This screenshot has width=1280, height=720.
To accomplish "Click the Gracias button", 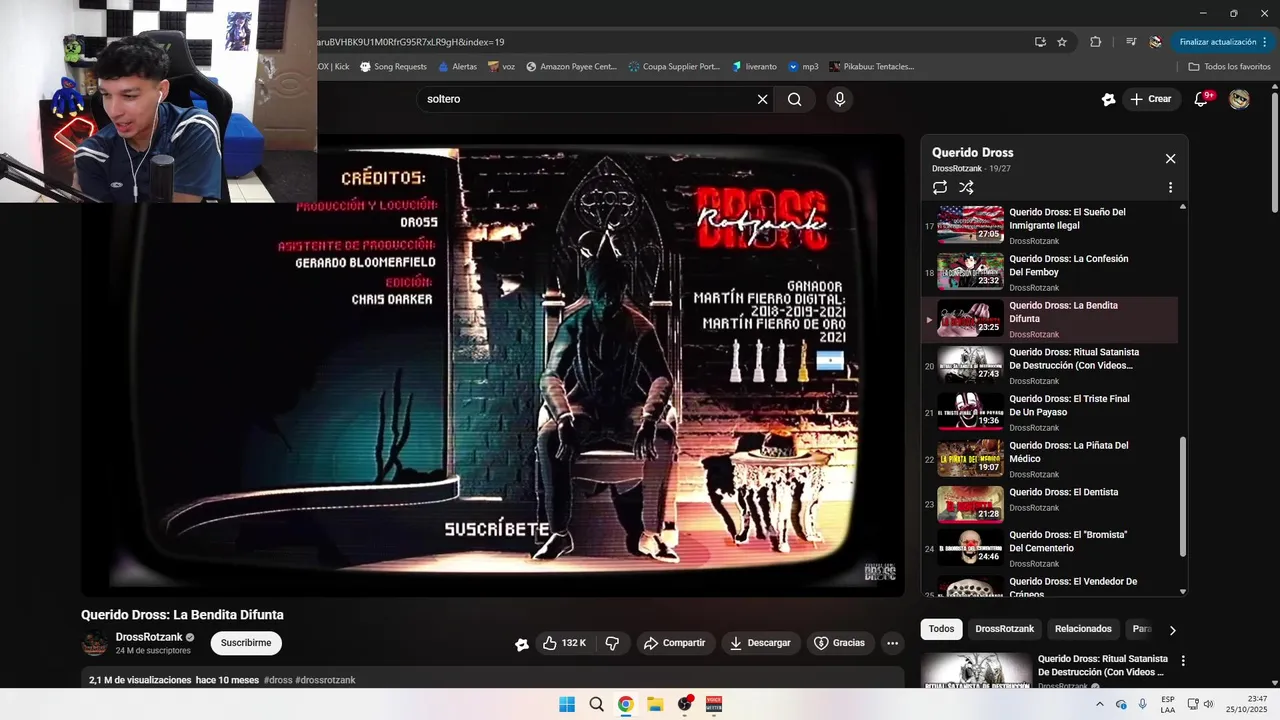I will (x=840, y=643).
